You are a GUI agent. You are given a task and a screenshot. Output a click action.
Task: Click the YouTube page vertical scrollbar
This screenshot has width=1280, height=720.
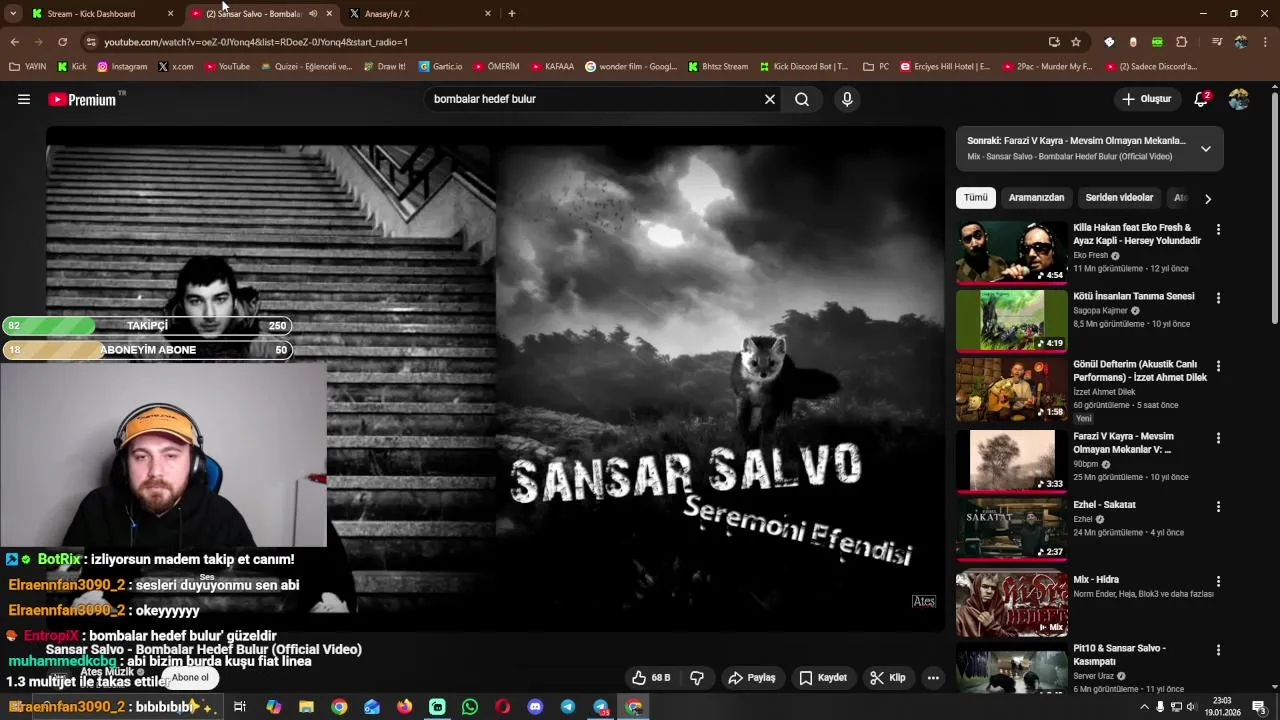1274,208
